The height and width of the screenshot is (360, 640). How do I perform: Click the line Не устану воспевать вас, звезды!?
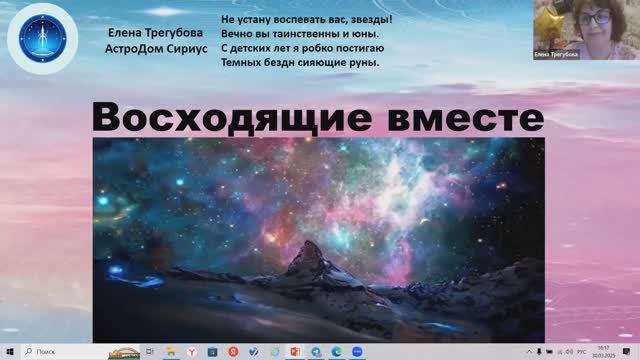tap(307, 19)
